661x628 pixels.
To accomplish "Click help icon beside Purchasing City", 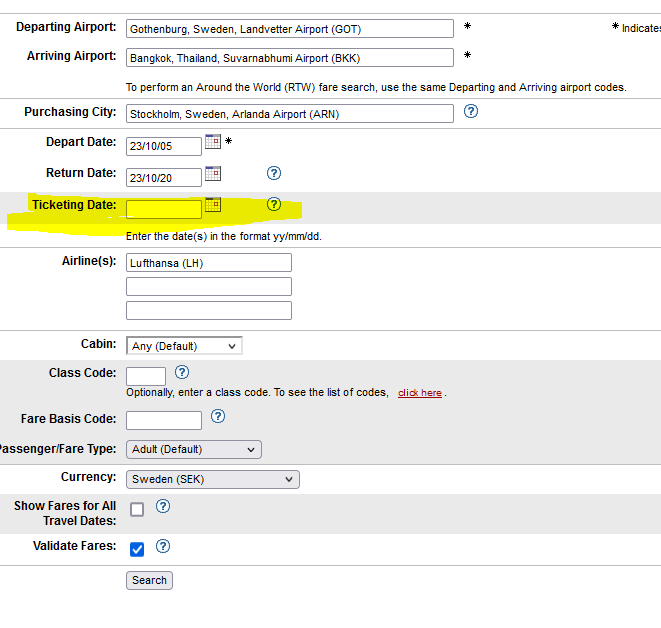I will coord(471,111).
